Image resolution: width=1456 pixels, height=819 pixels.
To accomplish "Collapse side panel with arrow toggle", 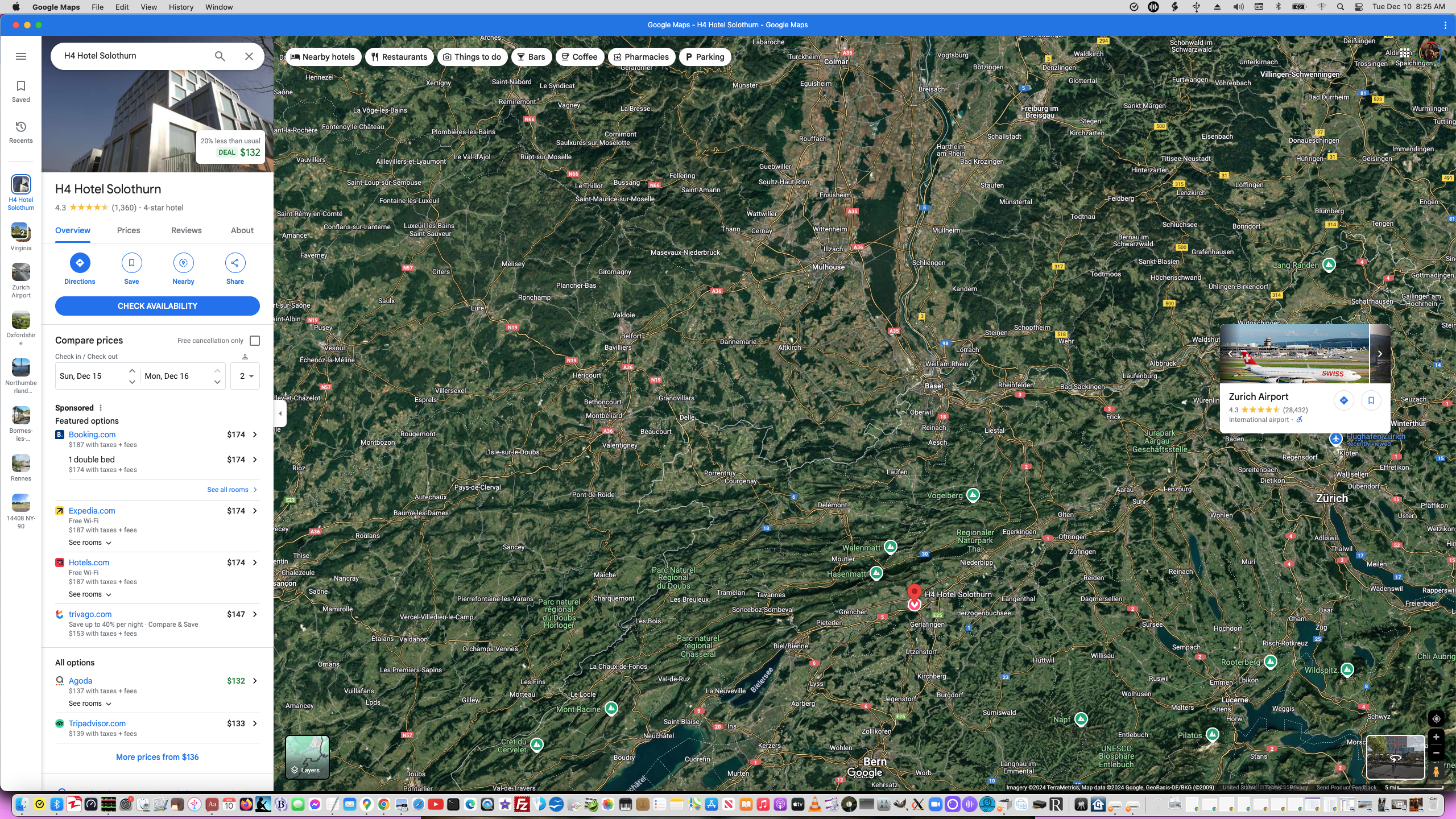I will coord(280,413).
